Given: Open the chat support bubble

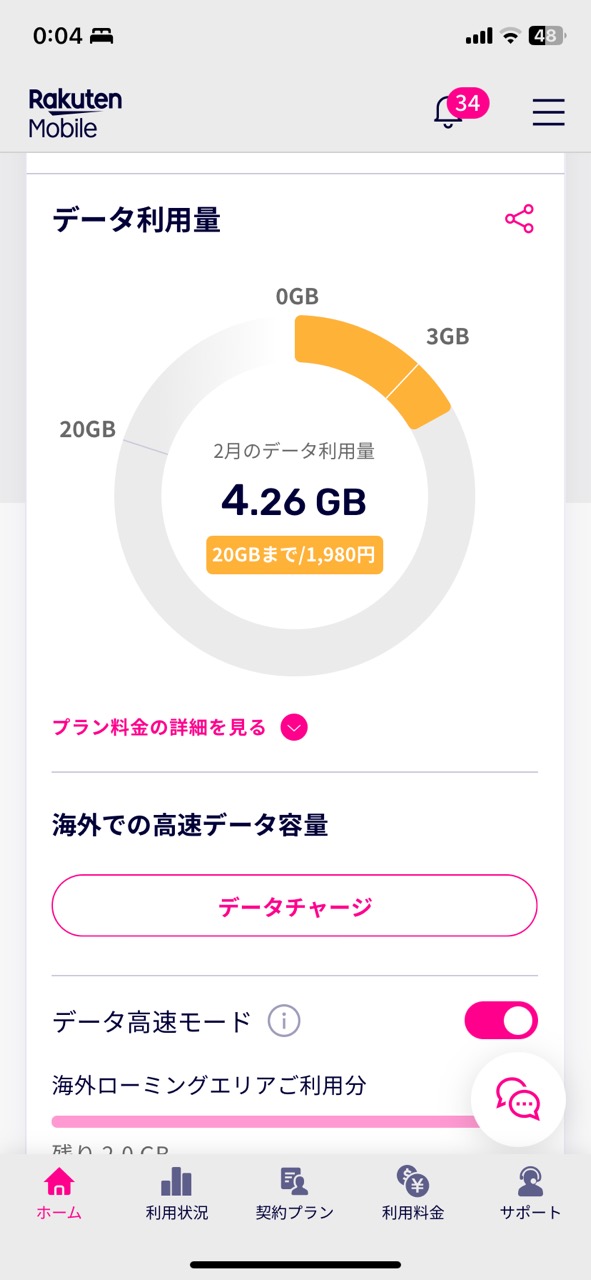Looking at the screenshot, I should pos(518,1099).
